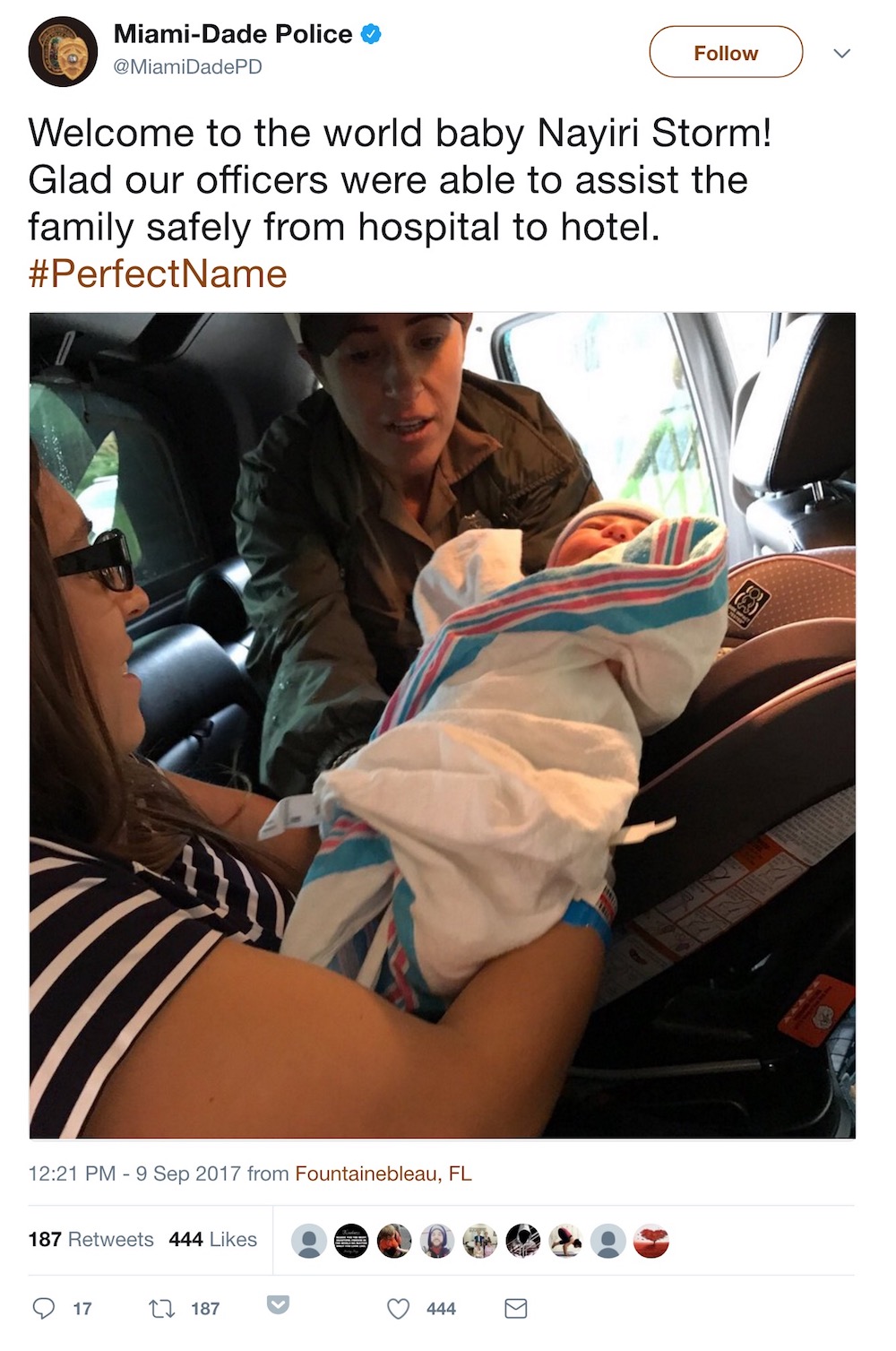Screen dimensions: 896x1351
Task: Click the blue verified badge
Action: (371, 34)
